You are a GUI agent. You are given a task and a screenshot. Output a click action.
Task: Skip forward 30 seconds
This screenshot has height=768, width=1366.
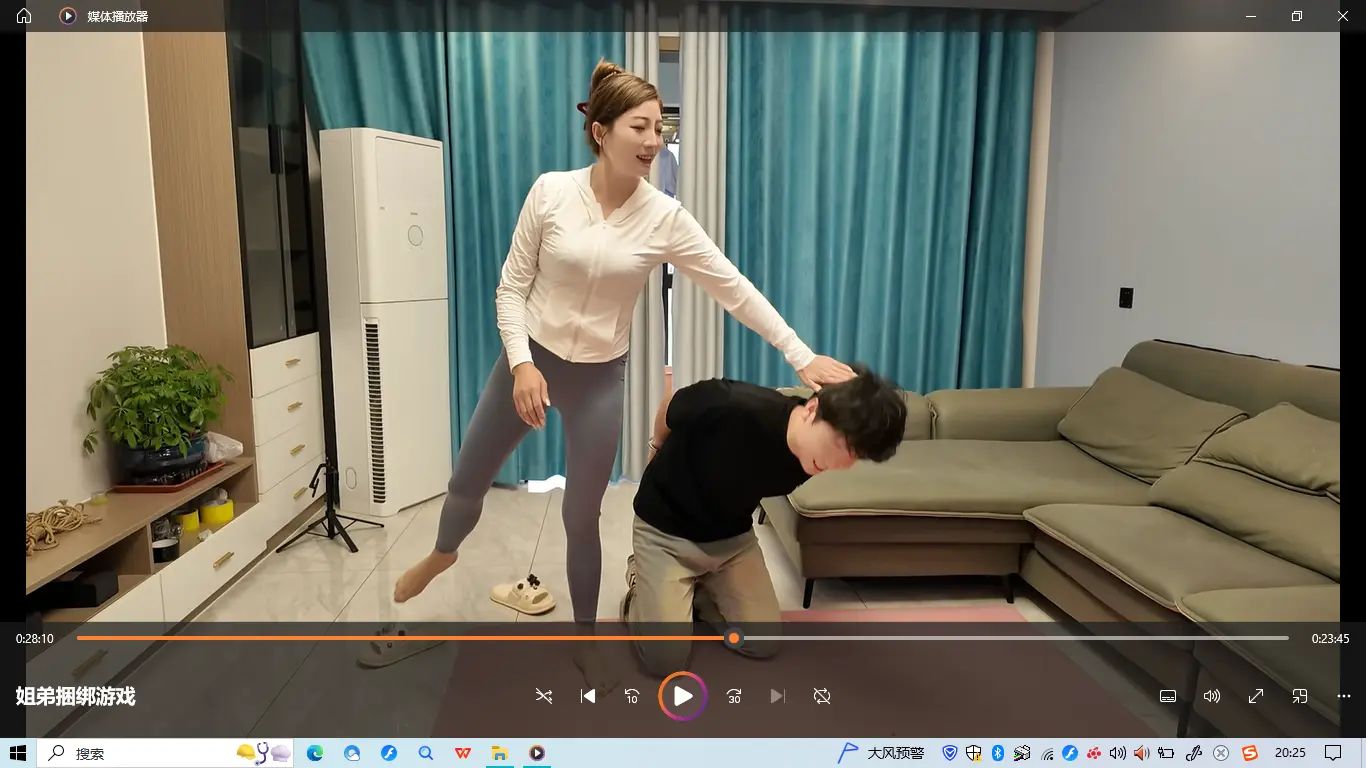pos(734,696)
